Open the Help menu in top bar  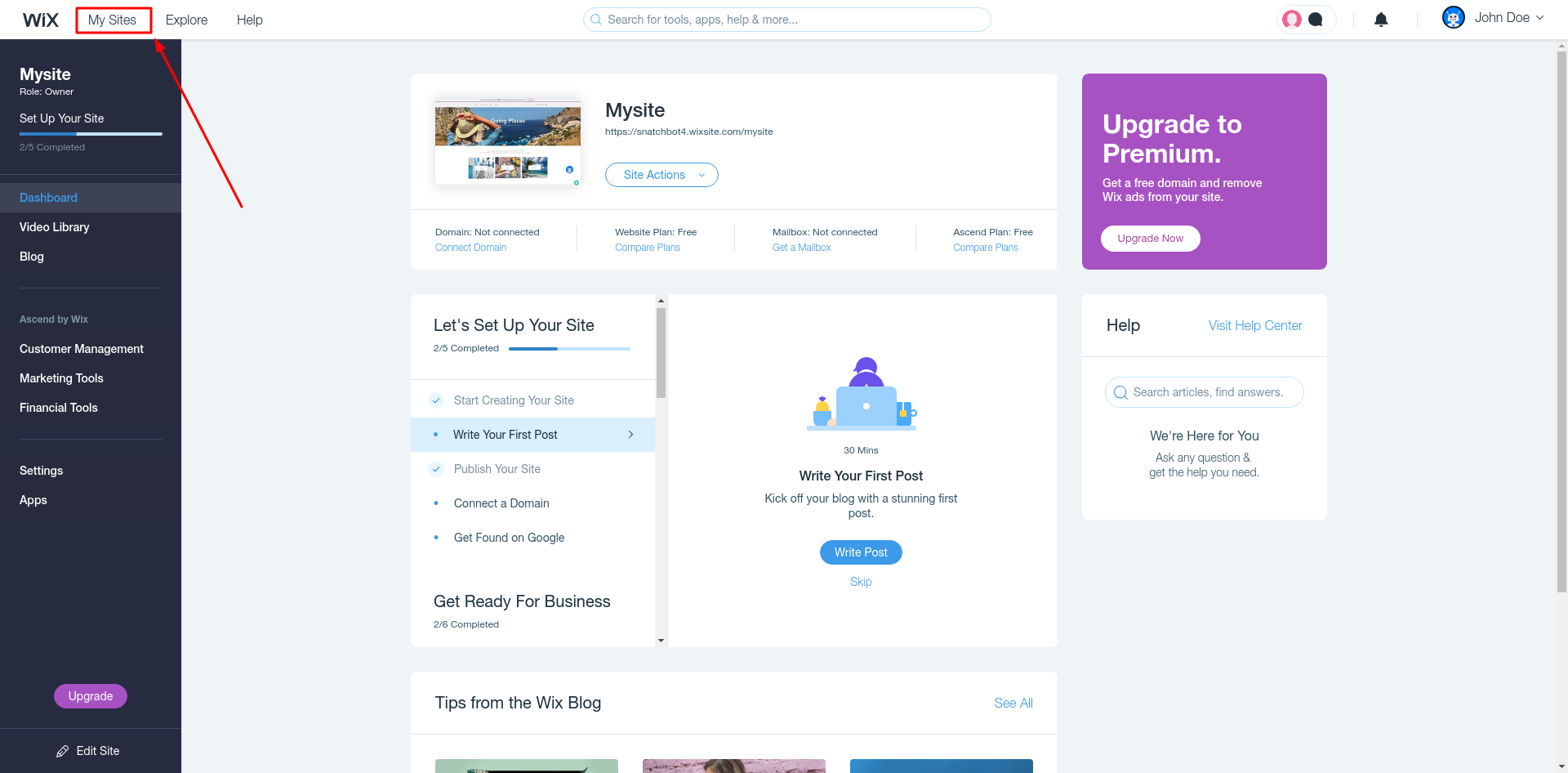click(250, 20)
